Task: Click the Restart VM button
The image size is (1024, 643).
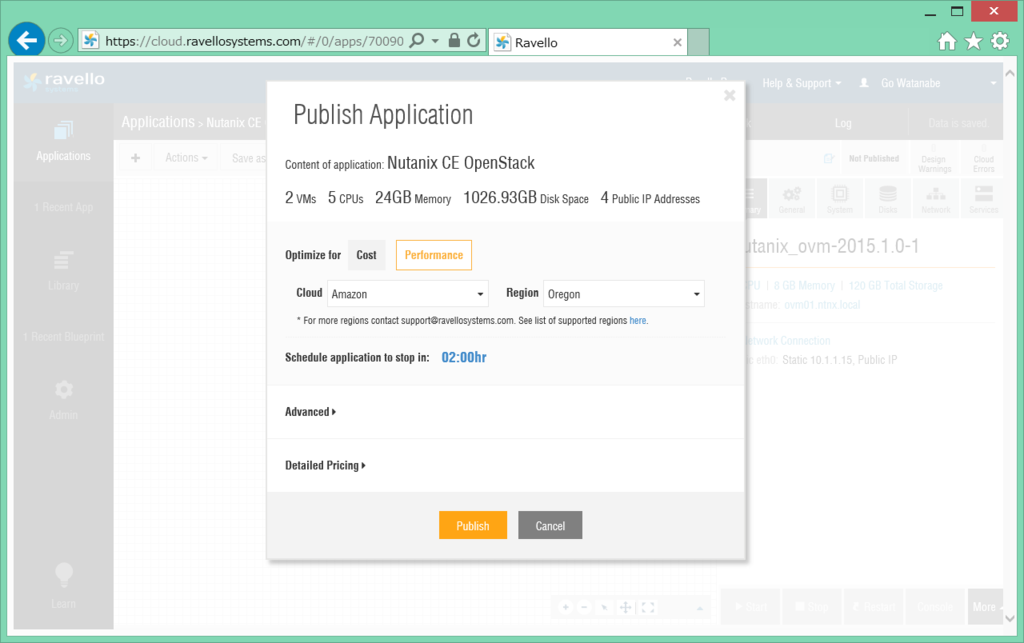Action: 874,606
